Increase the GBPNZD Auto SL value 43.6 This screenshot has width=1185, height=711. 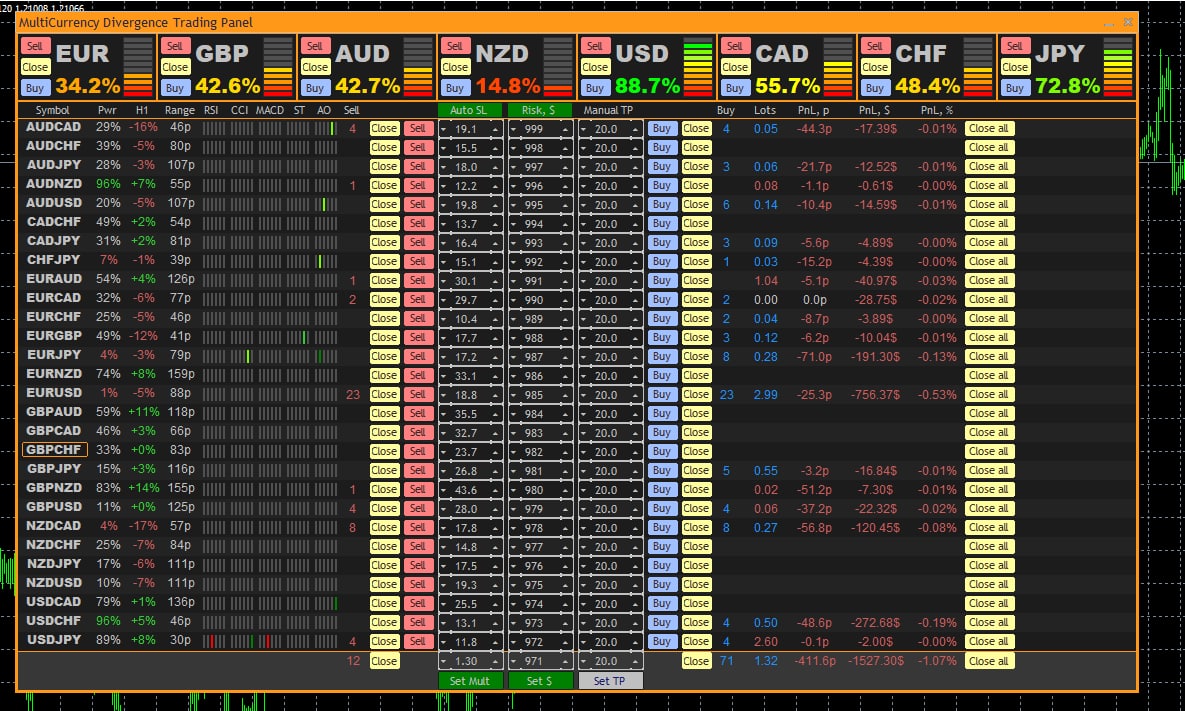(x=496, y=490)
